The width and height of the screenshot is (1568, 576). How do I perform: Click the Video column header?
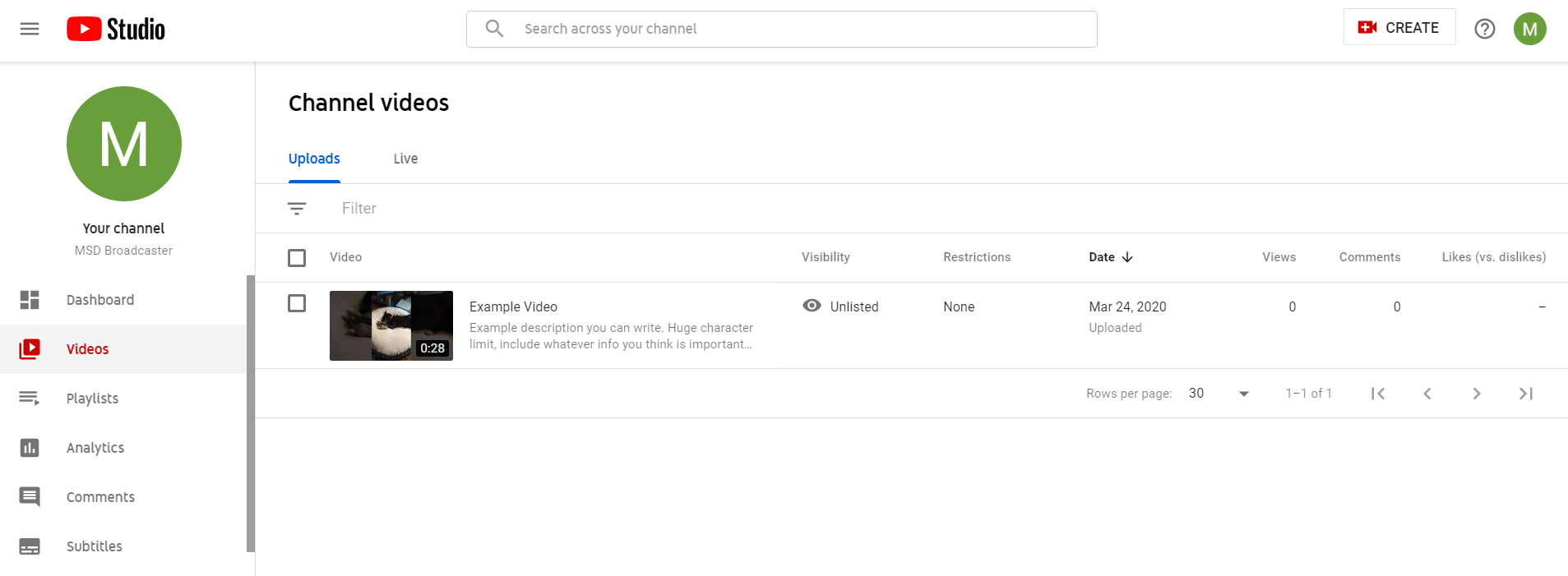pyautogui.click(x=345, y=257)
